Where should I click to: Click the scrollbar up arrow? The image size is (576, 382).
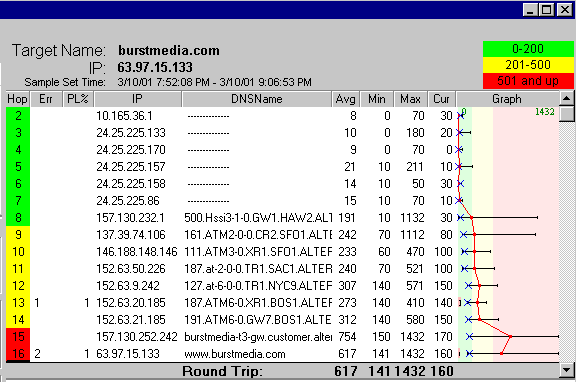pyautogui.click(x=567, y=98)
